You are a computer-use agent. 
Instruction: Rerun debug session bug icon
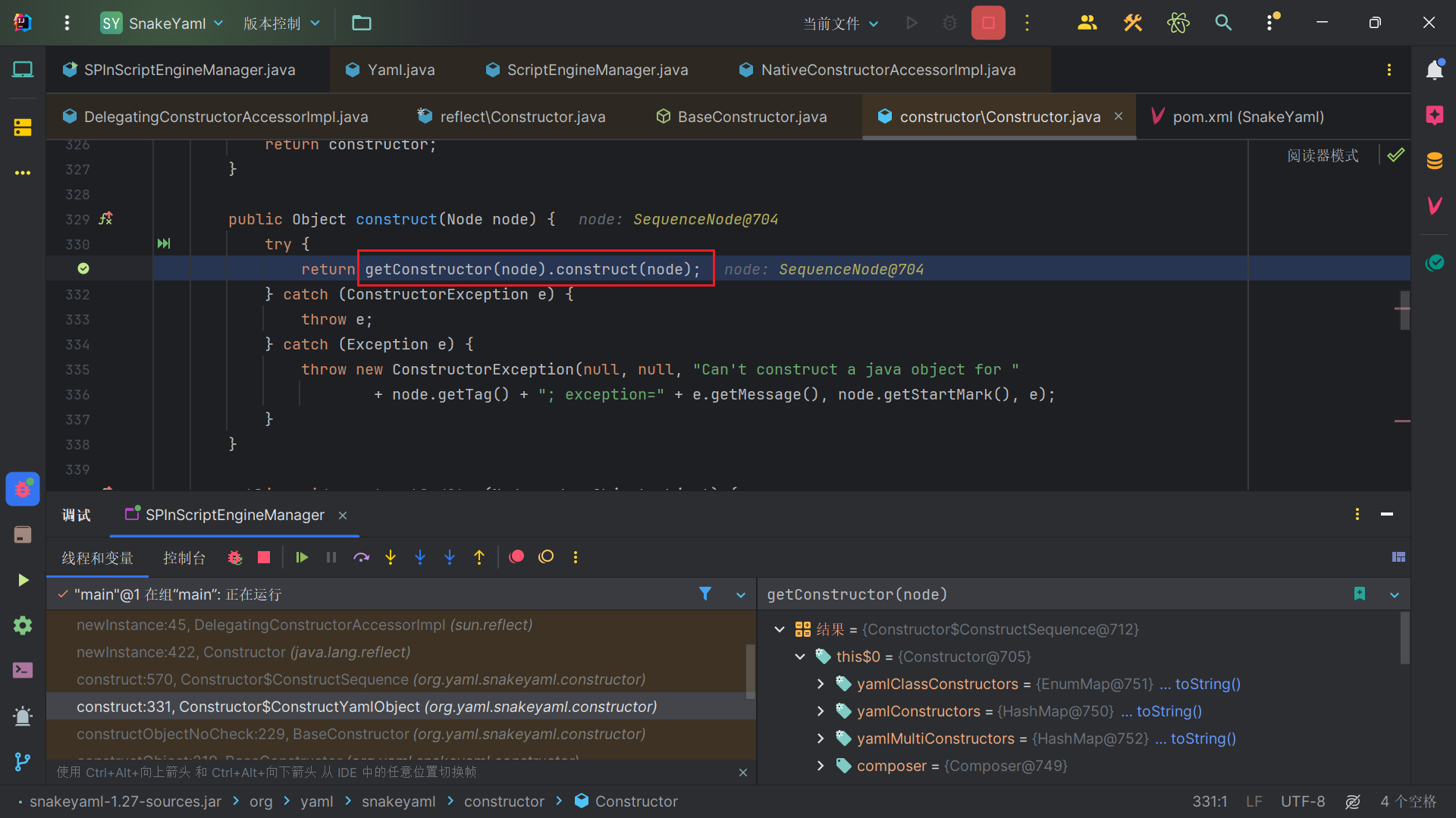coord(235,557)
